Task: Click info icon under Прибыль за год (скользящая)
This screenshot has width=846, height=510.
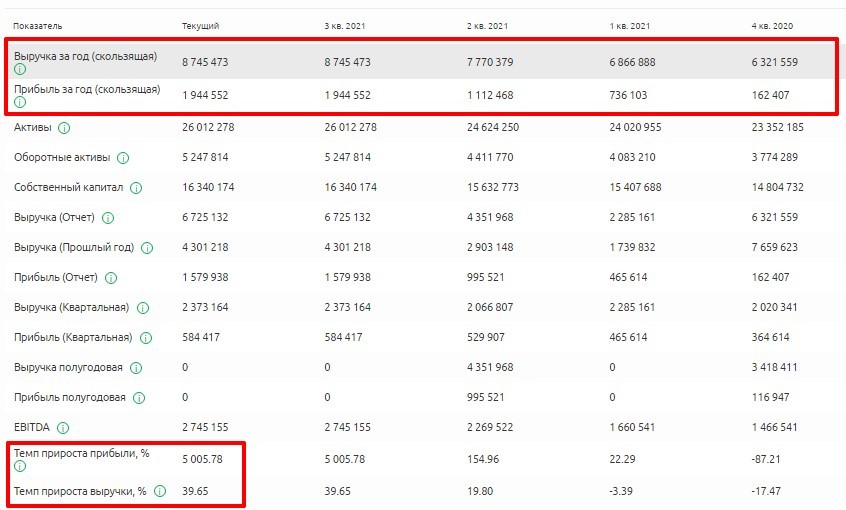Action: click(x=20, y=102)
